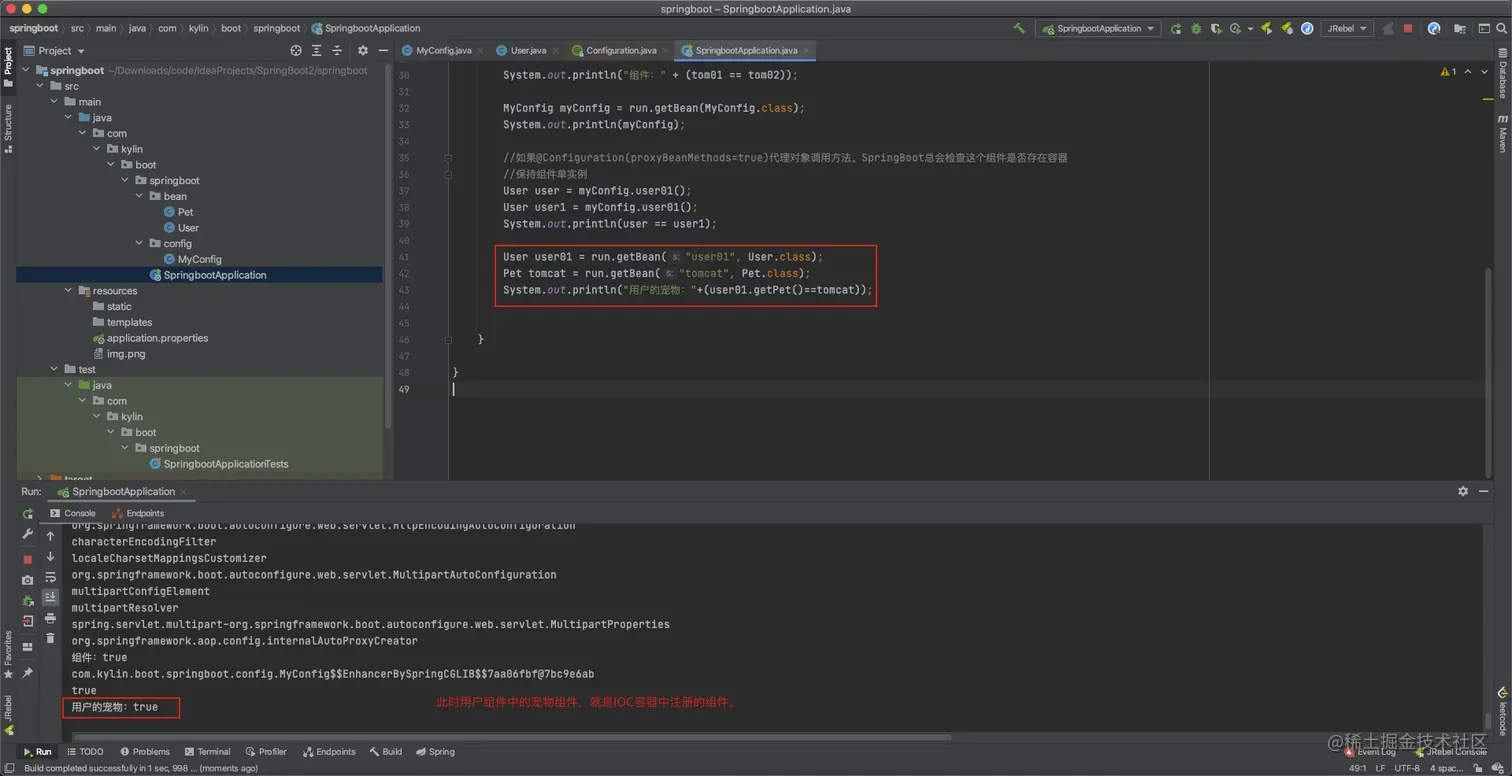This screenshot has height=776, width=1512.
Task: Toggle the Maven tool window on right edge
Action: coord(1502,133)
